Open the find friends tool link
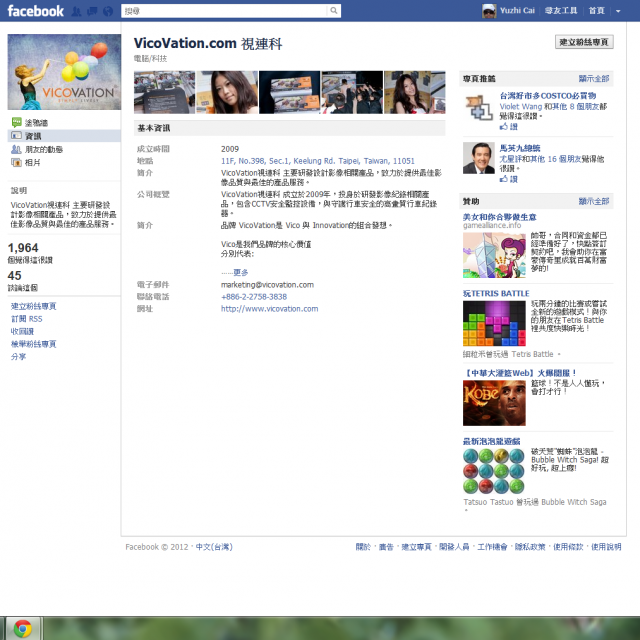 pos(561,11)
